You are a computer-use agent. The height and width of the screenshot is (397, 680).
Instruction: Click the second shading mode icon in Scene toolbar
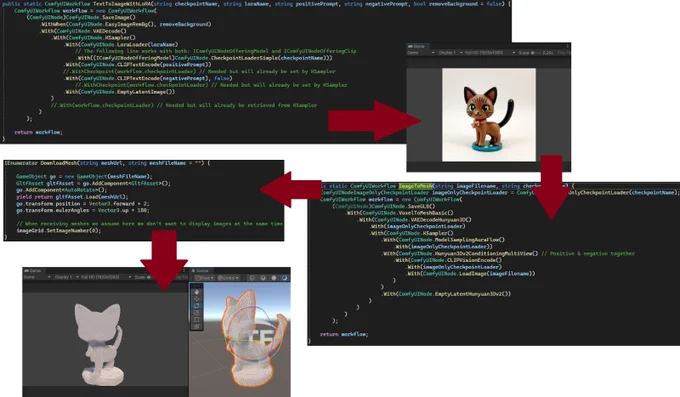pos(263,278)
